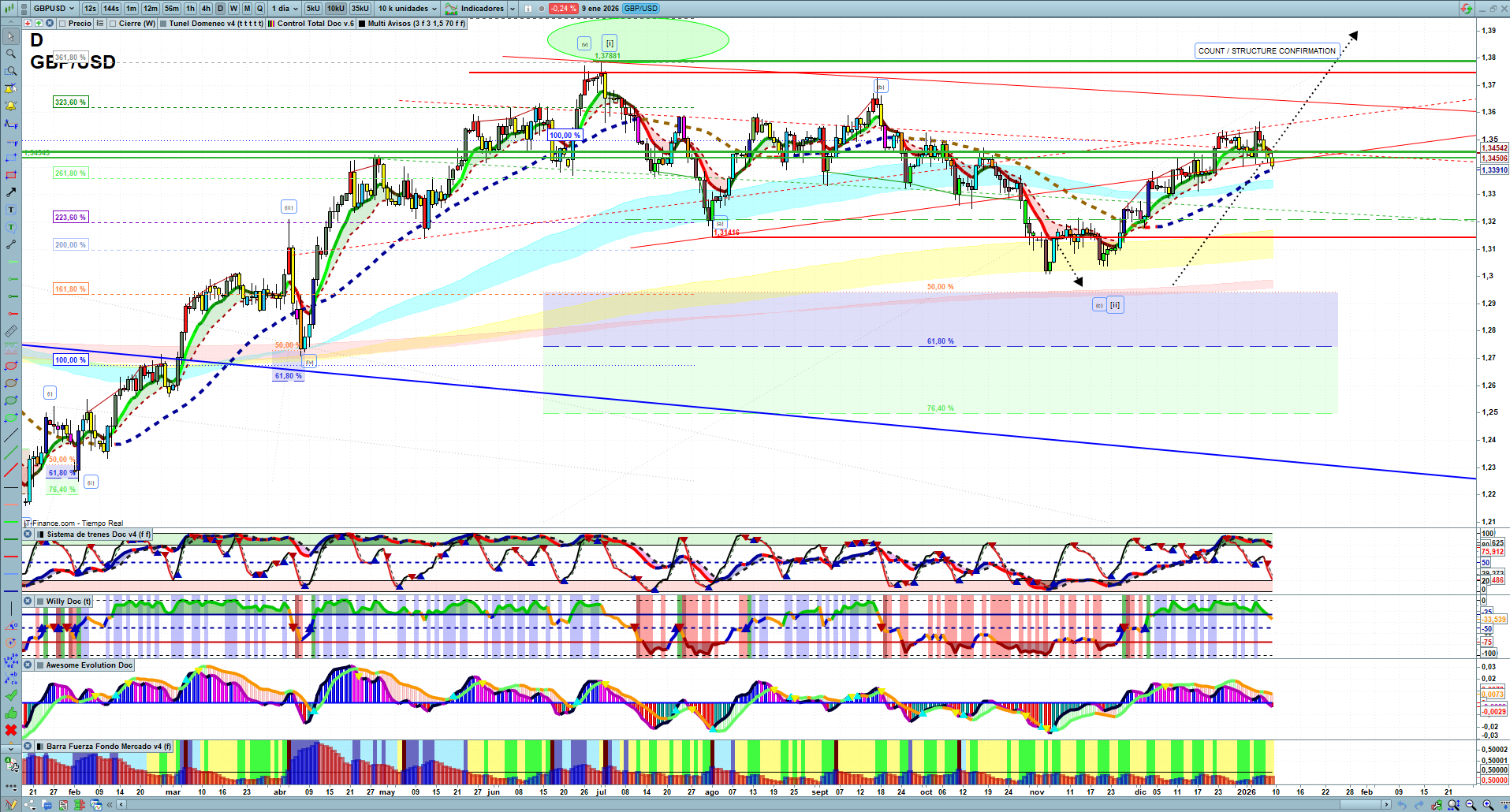Select the ruler measurement tool
This screenshot has height=812, width=1510.
point(10,331)
